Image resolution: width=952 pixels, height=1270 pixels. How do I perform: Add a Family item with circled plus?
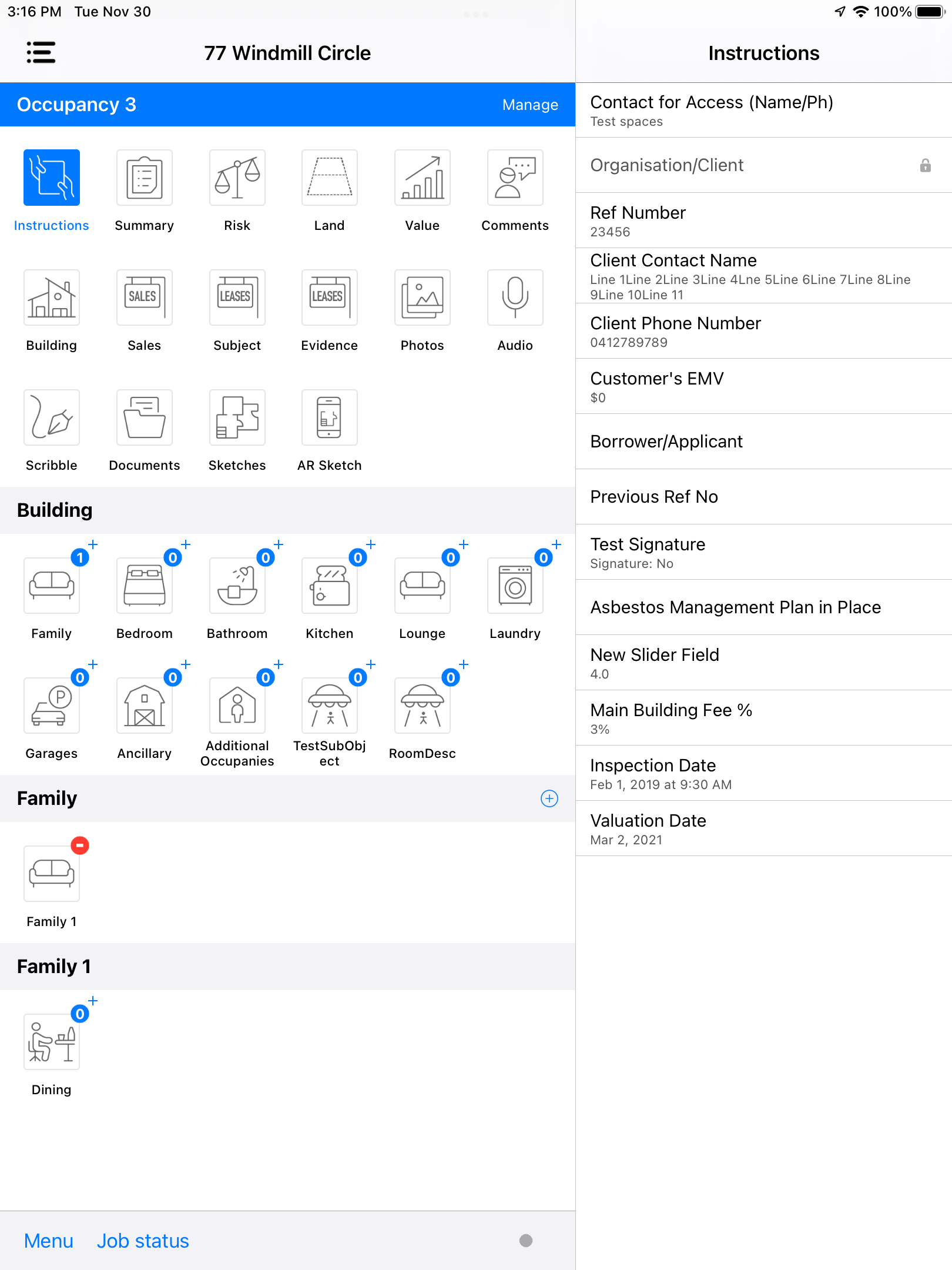point(549,798)
